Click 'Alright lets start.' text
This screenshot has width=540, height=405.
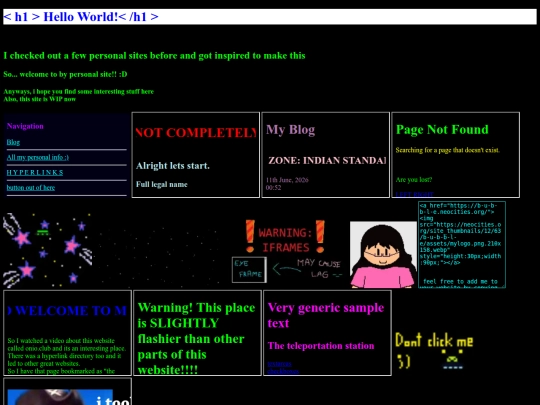(173, 166)
